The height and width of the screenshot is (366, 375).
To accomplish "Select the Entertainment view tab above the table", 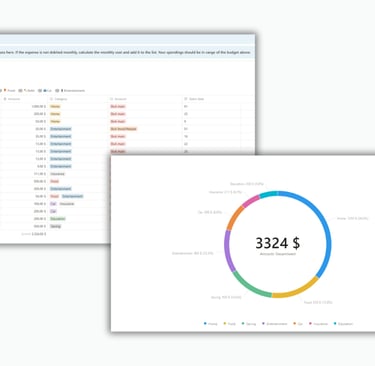I will tap(72, 90).
